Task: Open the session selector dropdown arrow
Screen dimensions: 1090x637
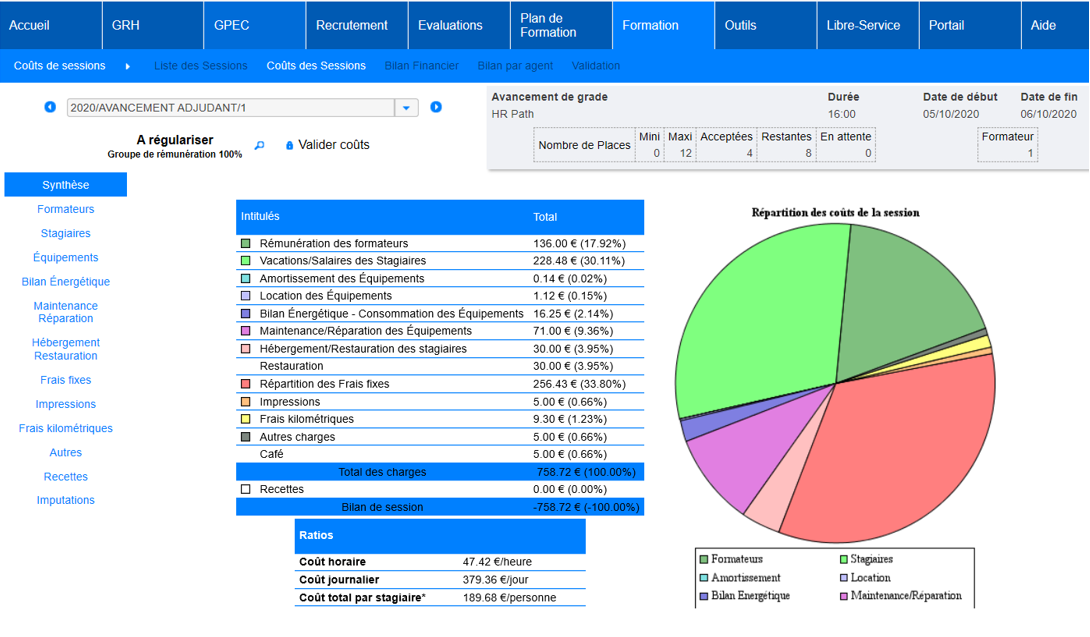Action: click(407, 108)
